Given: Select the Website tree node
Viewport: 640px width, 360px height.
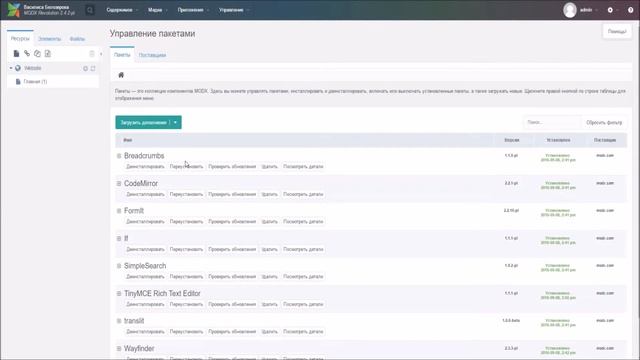Looking at the screenshot, I should pos(33,68).
